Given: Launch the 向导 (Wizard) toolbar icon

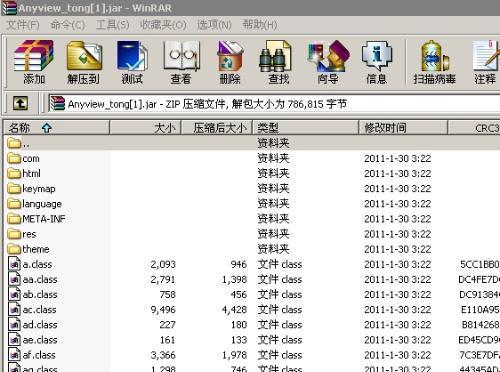Looking at the screenshot, I should 328,62.
